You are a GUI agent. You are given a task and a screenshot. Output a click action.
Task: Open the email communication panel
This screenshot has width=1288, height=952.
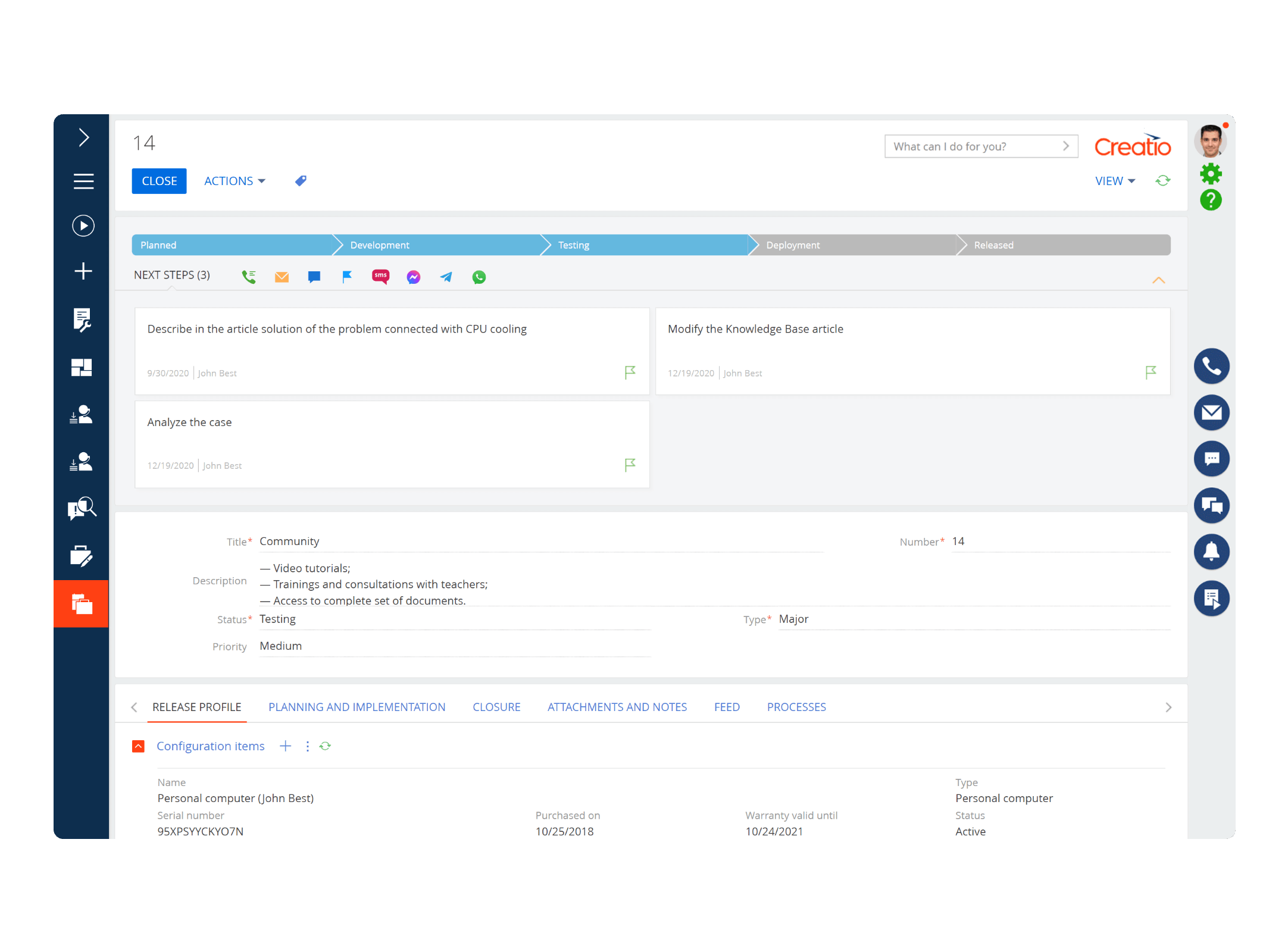coord(1212,413)
